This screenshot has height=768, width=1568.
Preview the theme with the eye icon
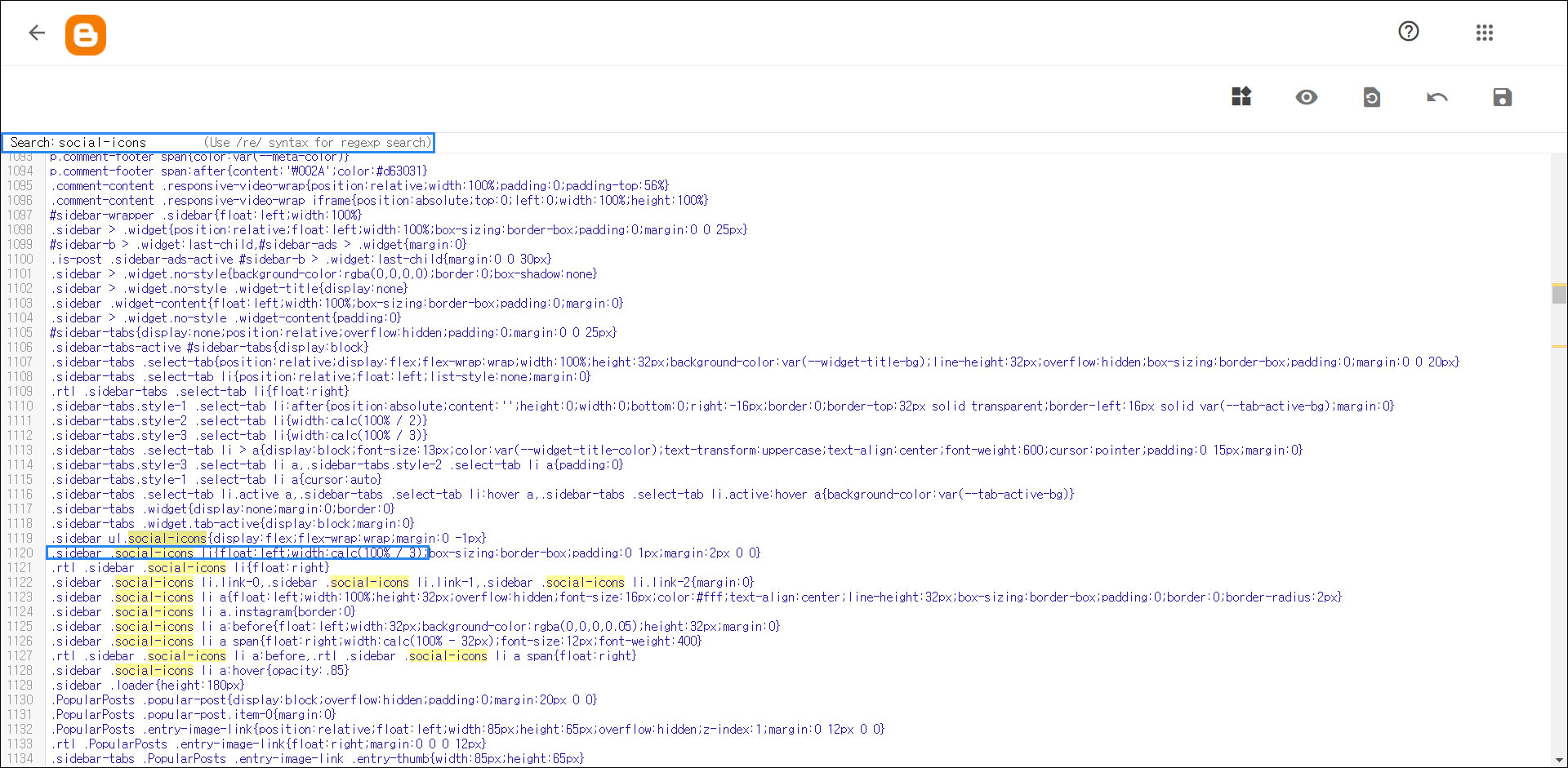[1307, 97]
